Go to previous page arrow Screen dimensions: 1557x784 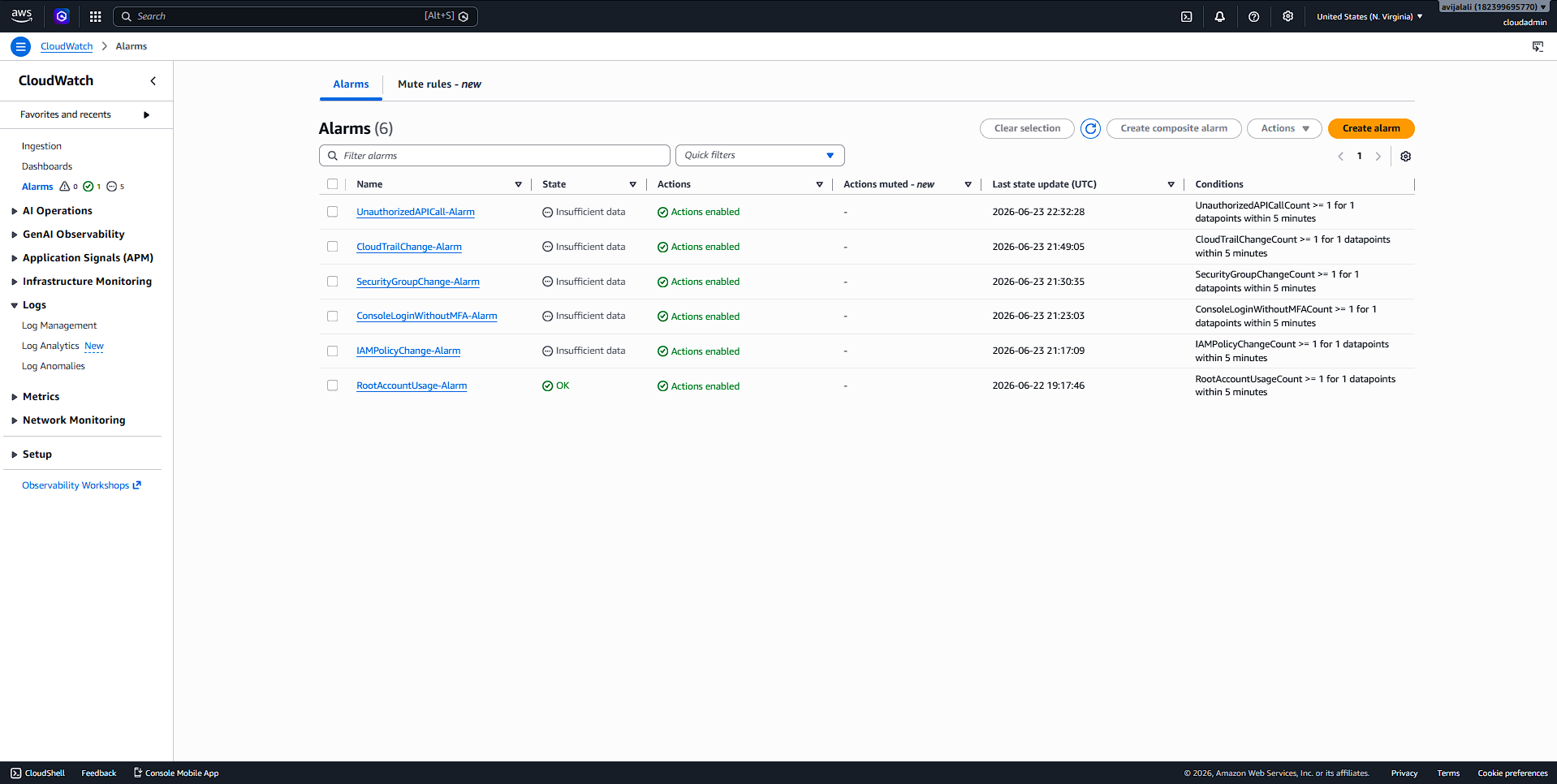1340,156
